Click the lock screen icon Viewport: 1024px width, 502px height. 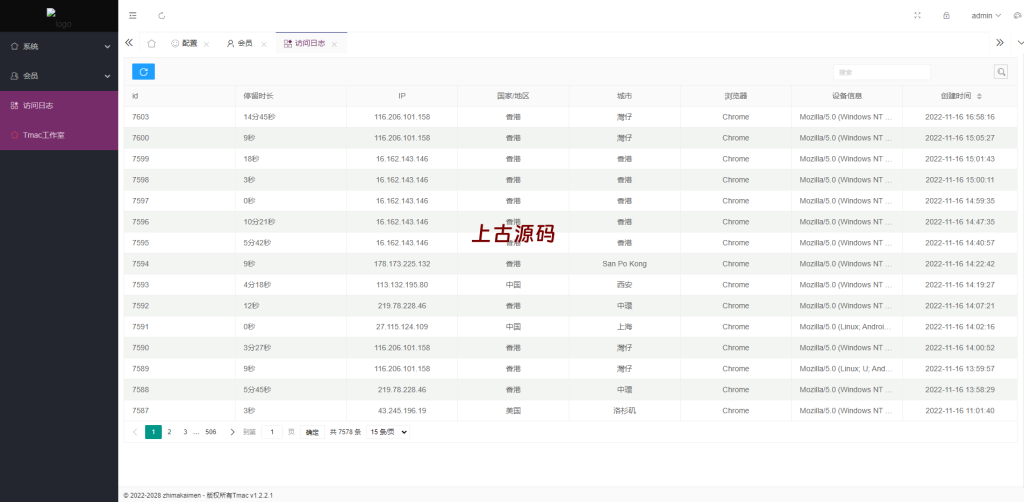(946, 16)
